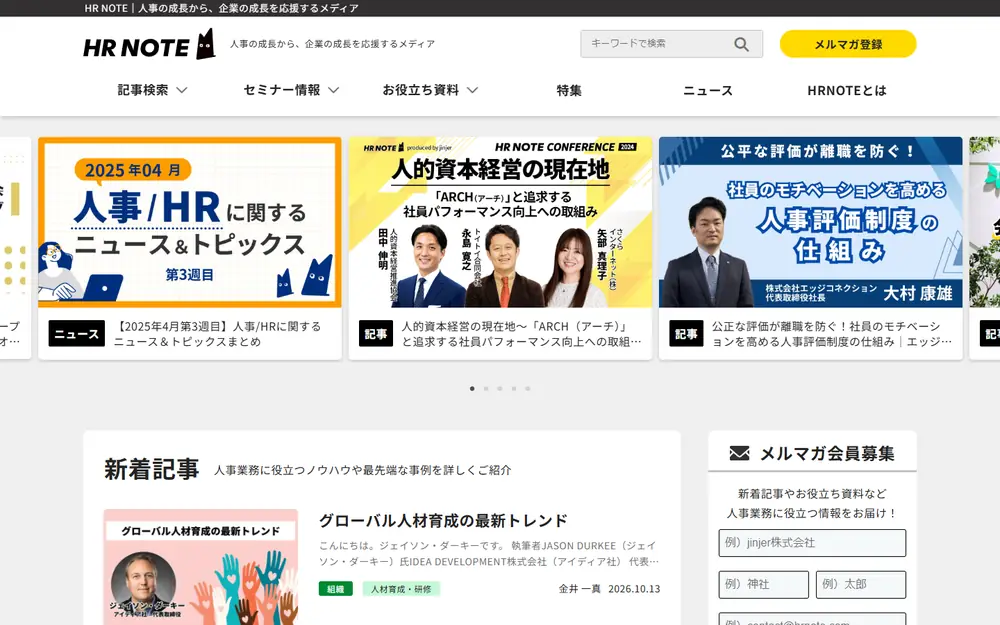Click the グローバル人材育成 article thumbnail
1000x625 pixels.
click(x=201, y=567)
